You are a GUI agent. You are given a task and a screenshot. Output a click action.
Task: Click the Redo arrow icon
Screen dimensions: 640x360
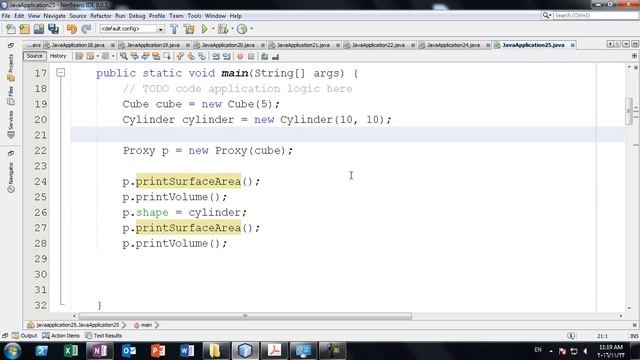pos(86,29)
